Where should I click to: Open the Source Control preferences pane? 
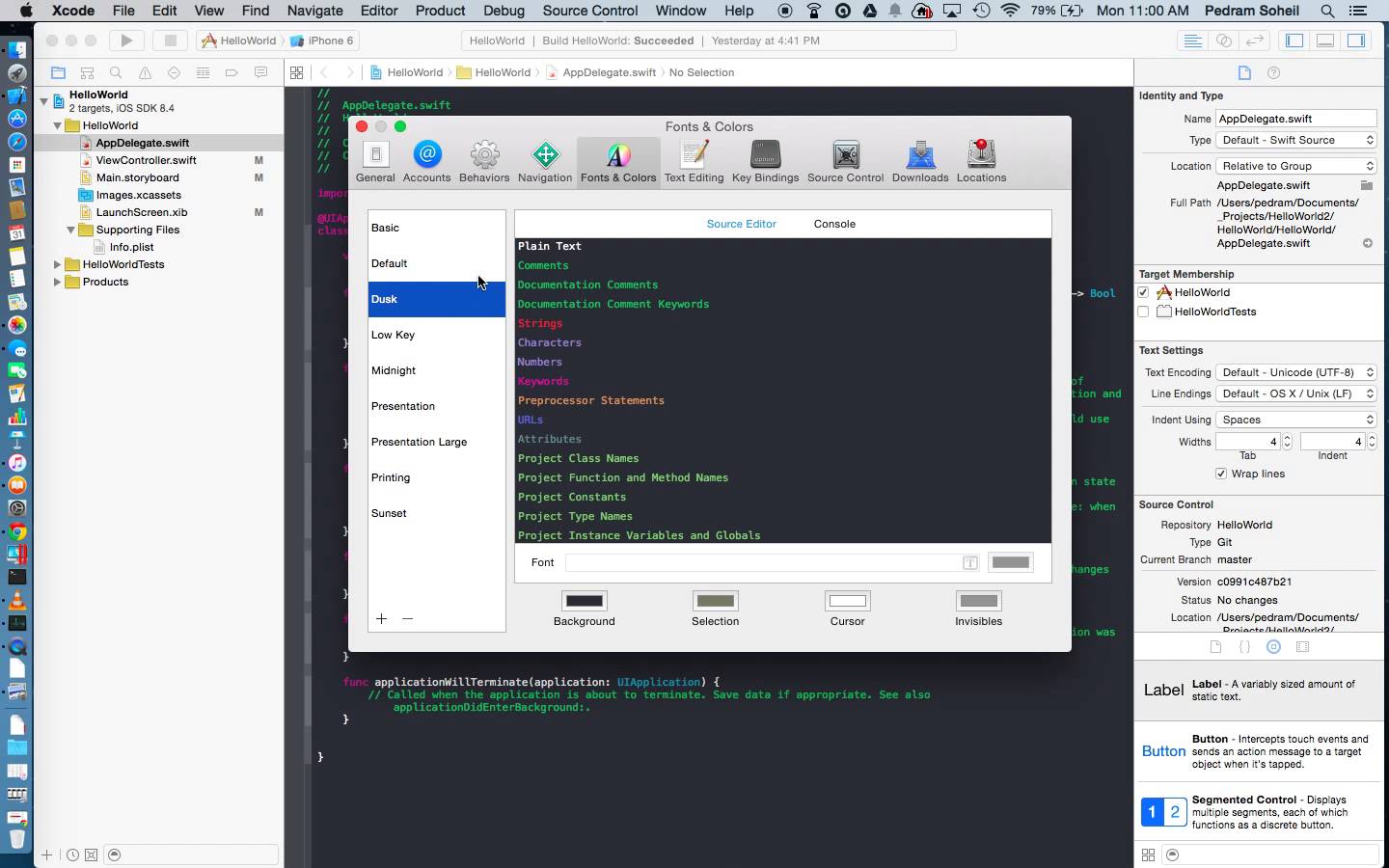[845, 161]
